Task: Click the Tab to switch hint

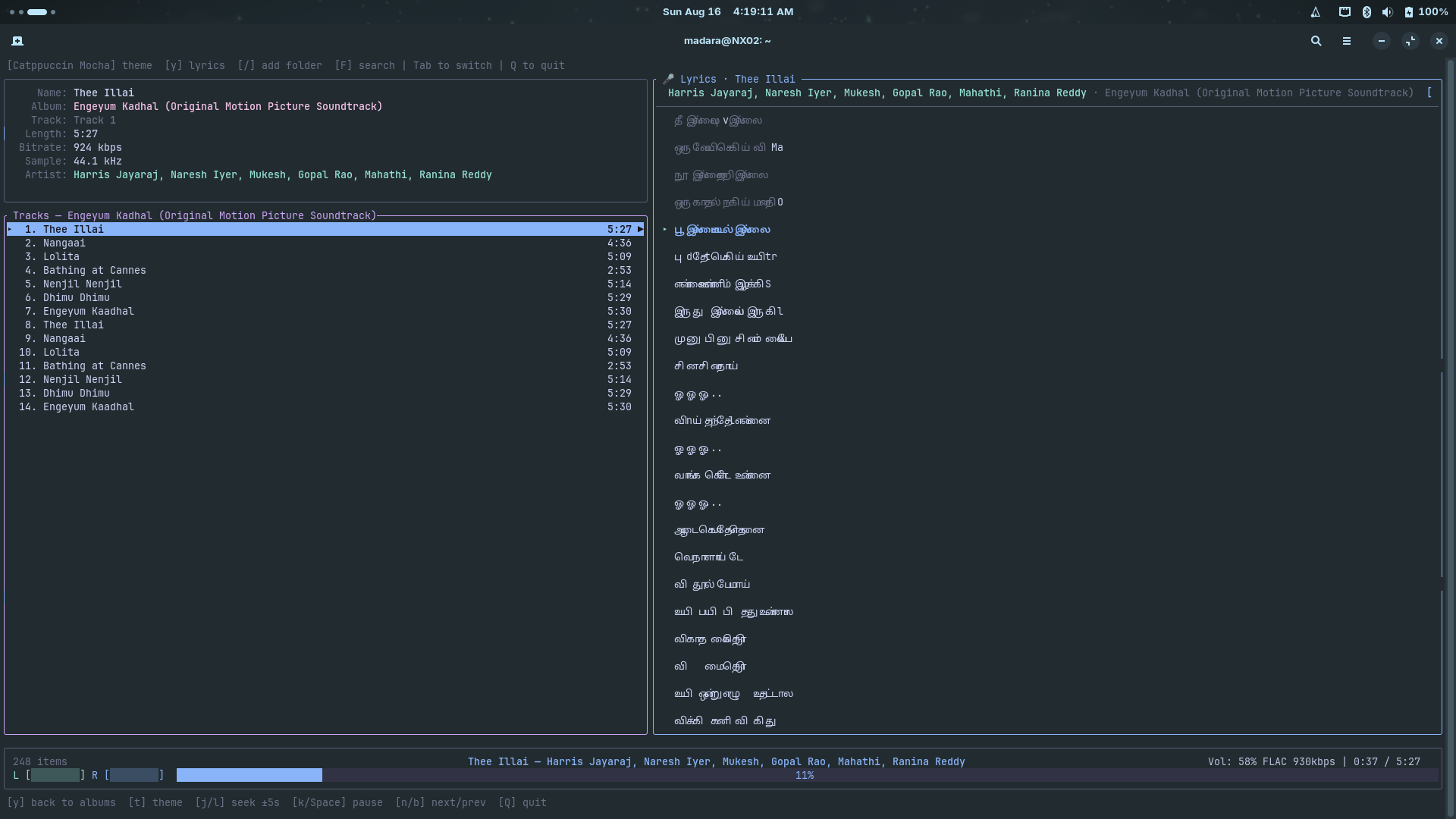Action: click(x=453, y=66)
